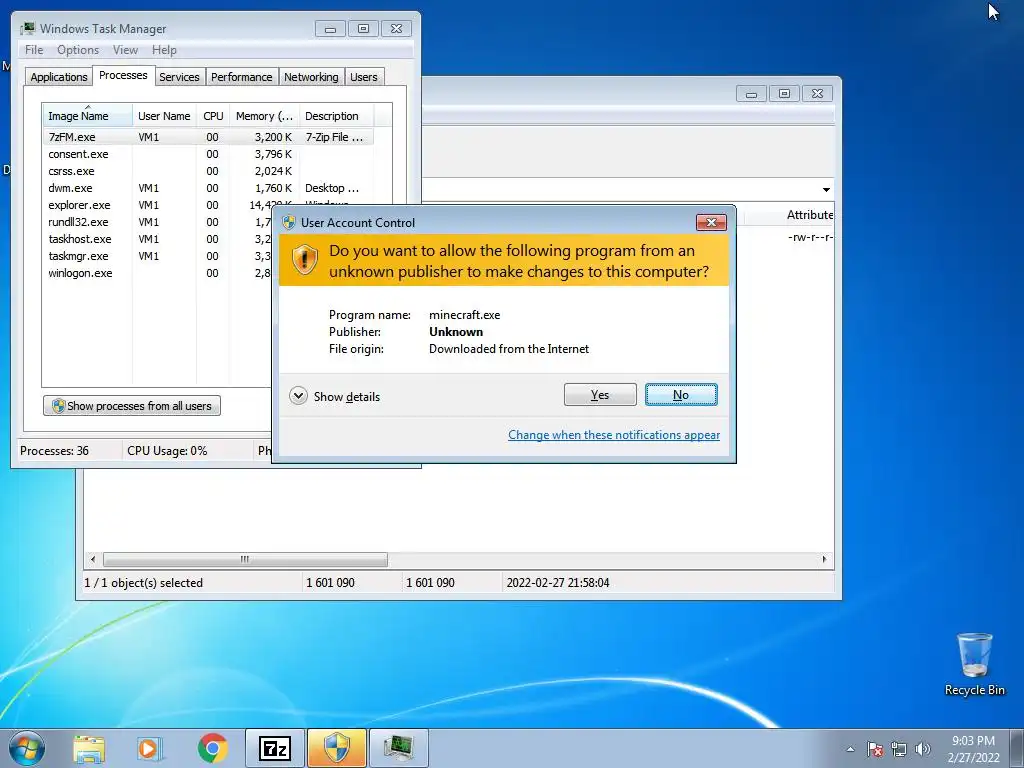The height and width of the screenshot is (768, 1024).
Task: Click CPU Usage: 0% status text
Action: [x=167, y=451]
